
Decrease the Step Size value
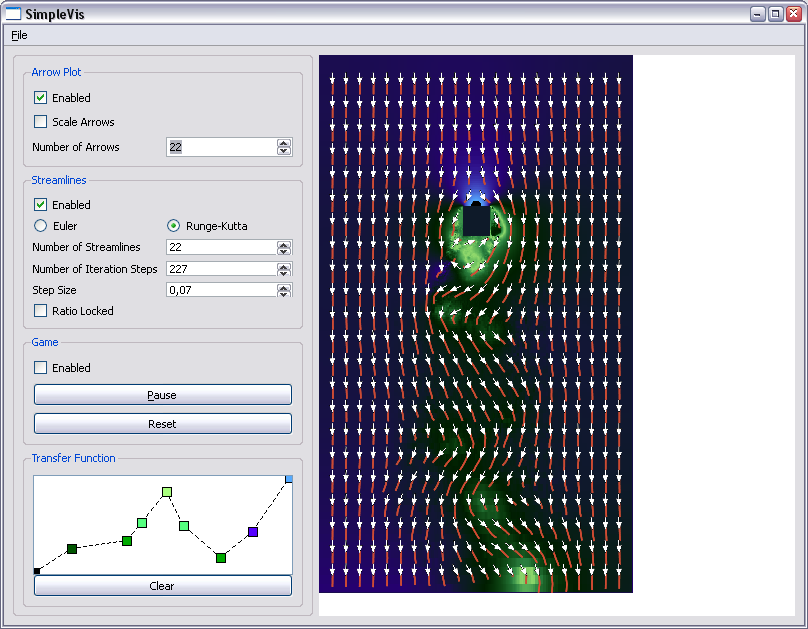coord(284,294)
